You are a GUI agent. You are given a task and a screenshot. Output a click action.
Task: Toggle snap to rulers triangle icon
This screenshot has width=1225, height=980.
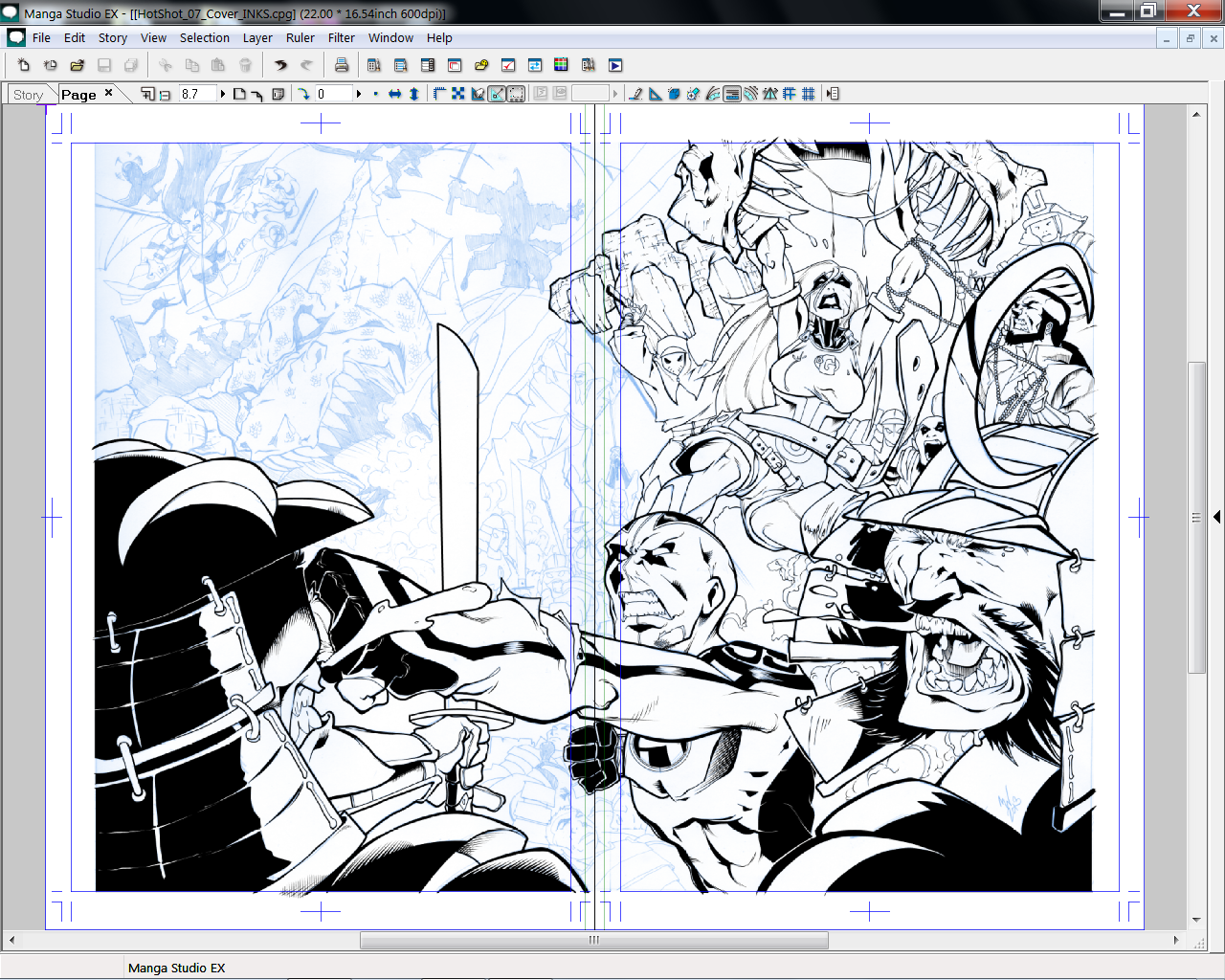click(655, 94)
